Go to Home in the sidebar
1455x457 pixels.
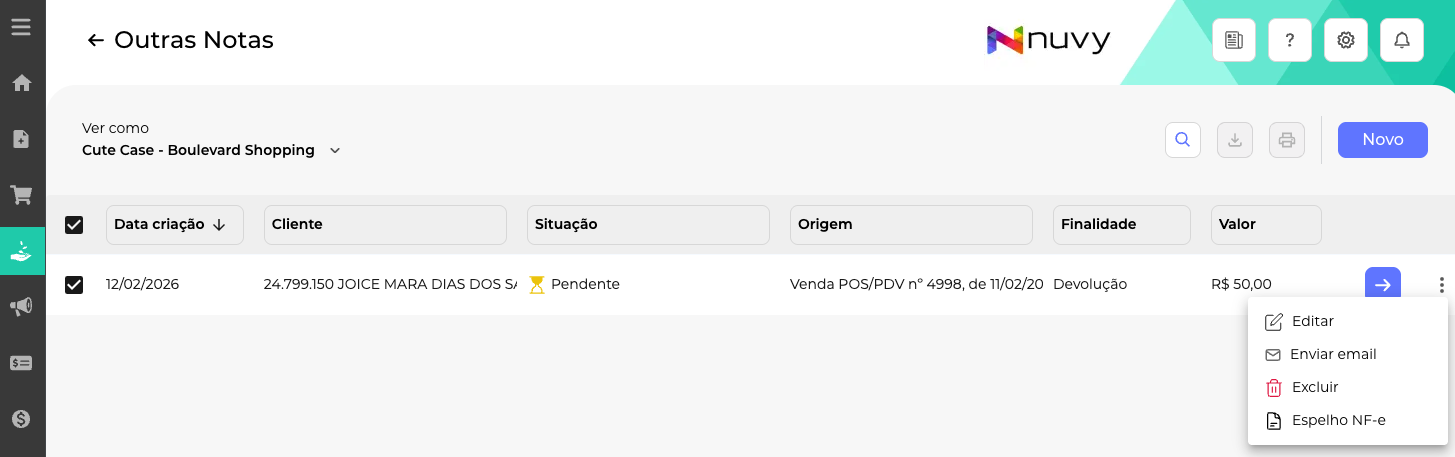22,83
